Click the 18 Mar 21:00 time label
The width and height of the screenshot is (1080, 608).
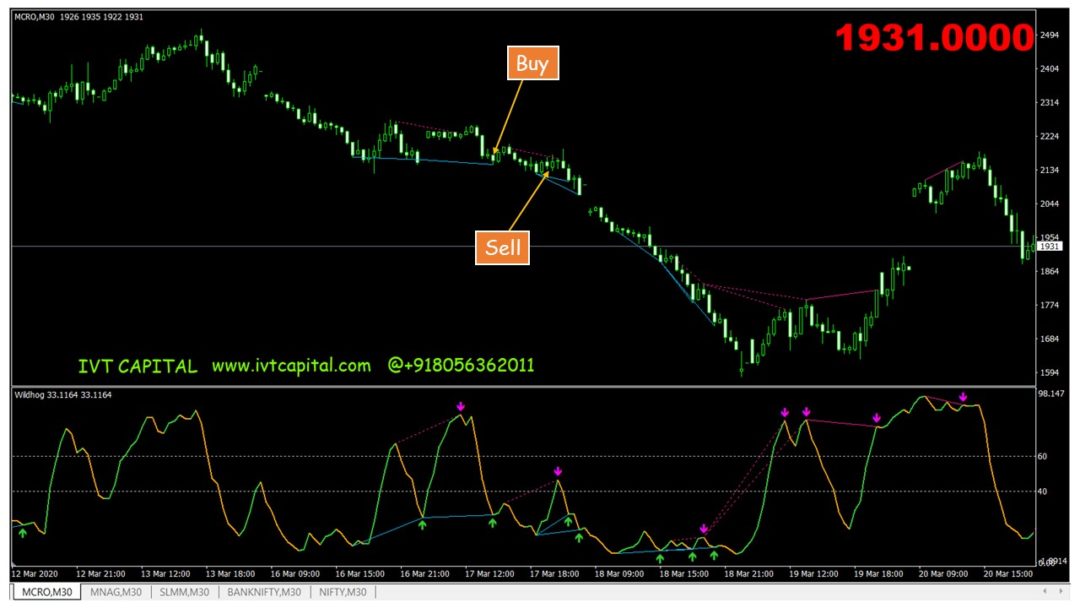(749, 574)
